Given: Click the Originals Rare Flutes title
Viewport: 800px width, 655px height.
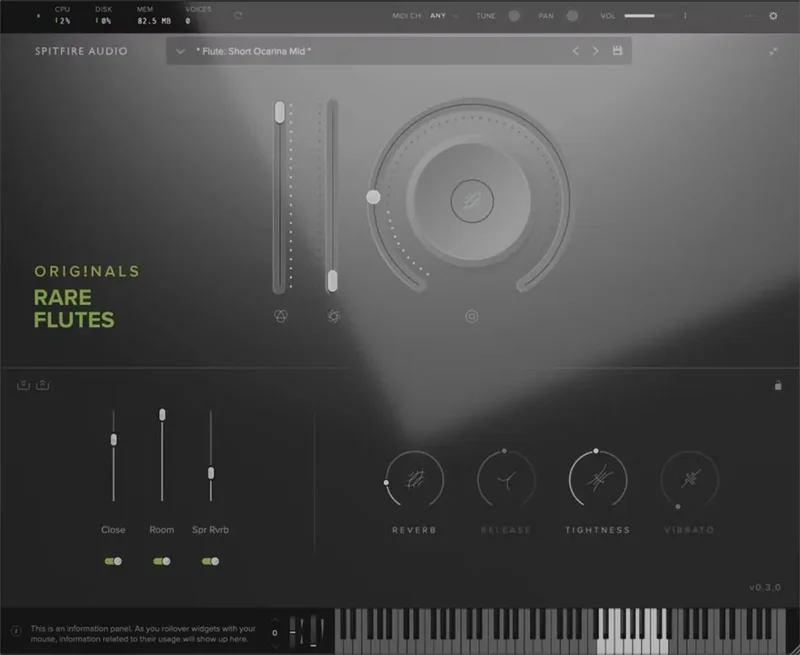Looking at the screenshot, I should click(86, 297).
